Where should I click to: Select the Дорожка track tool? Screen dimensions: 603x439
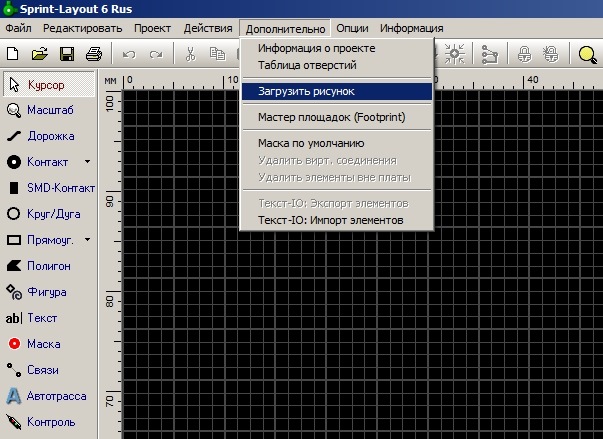(49, 136)
